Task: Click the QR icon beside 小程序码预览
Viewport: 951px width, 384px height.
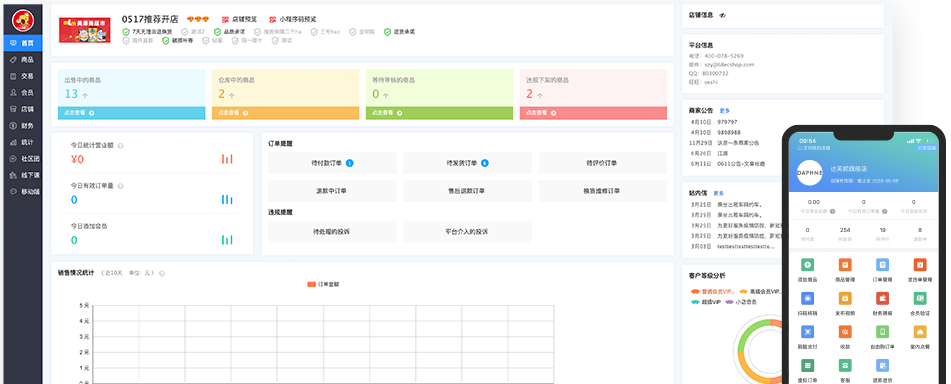Action: click(272, 19)
